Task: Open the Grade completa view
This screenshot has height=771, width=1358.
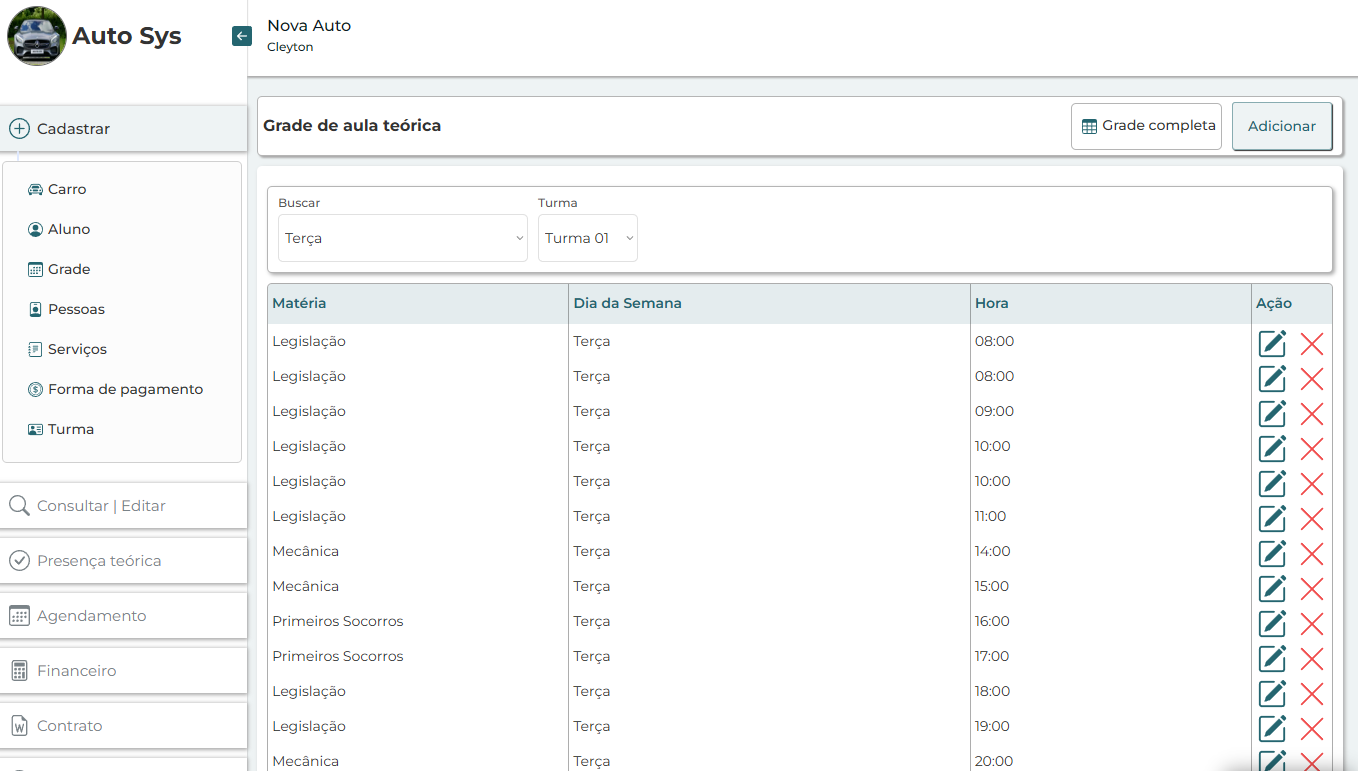Action: (x=1146, y=126)
